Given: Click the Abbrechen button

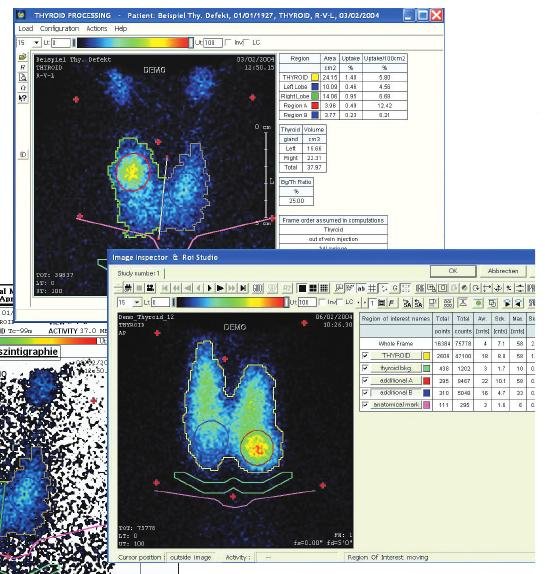Looking at the screenshot, I should pos(503,271).
